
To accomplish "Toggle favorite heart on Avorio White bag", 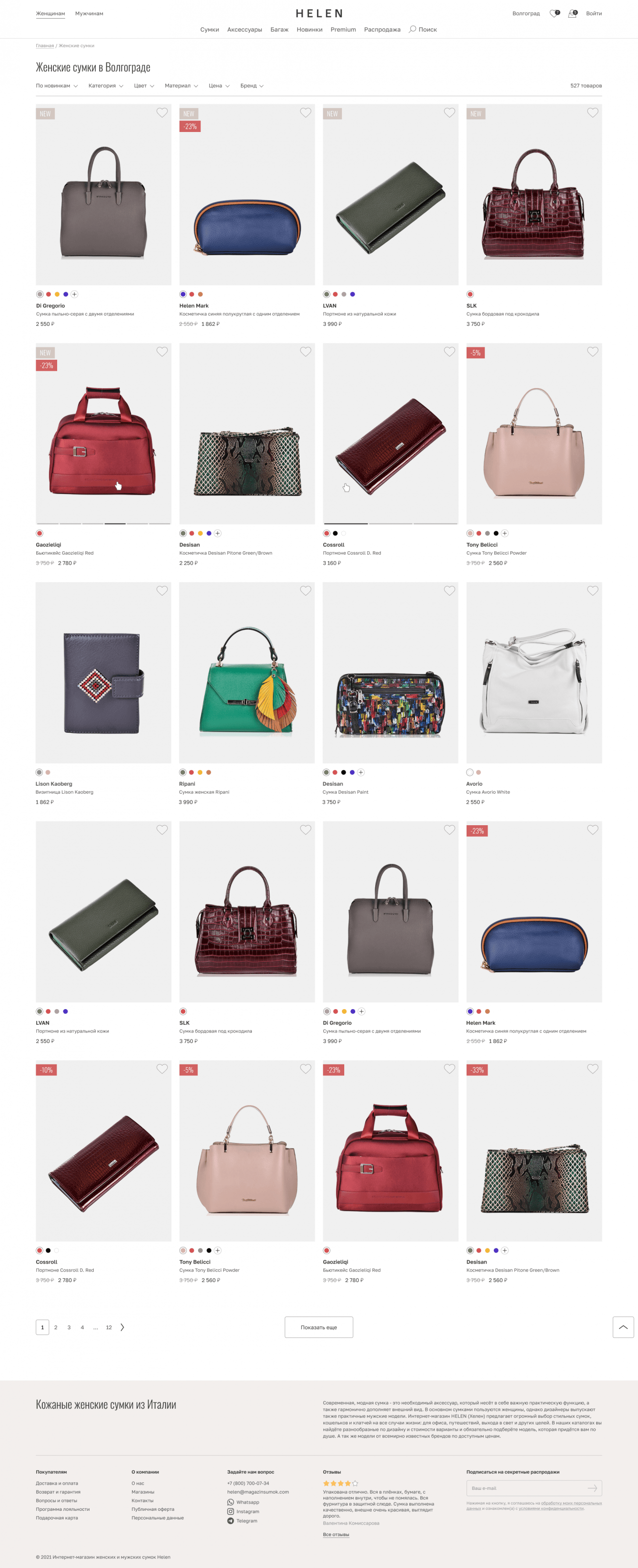I will (x=592, y=590).
